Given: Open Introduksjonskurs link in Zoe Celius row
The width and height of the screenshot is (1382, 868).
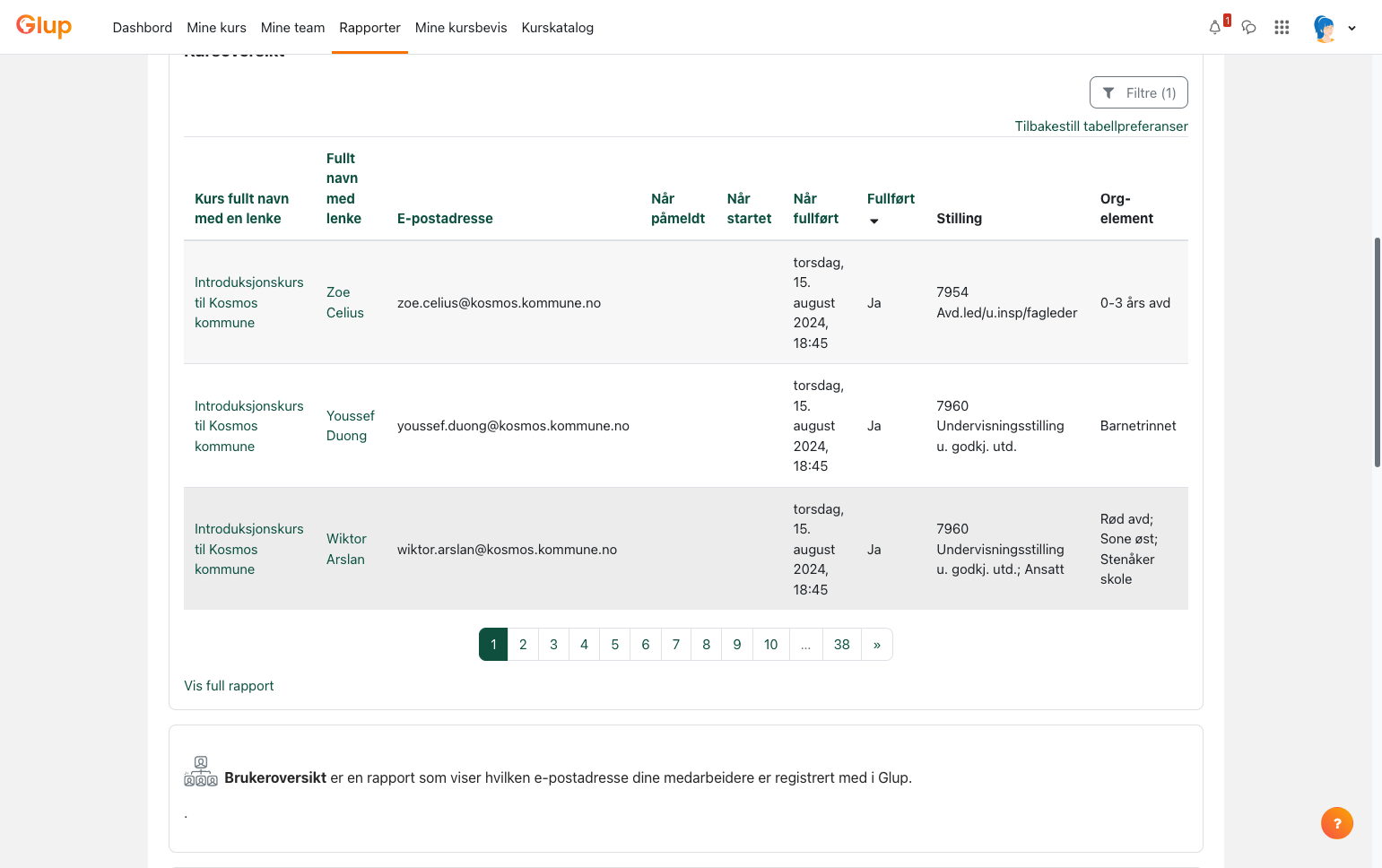Looking at the screenshot, I should click(x=249, y=302).
